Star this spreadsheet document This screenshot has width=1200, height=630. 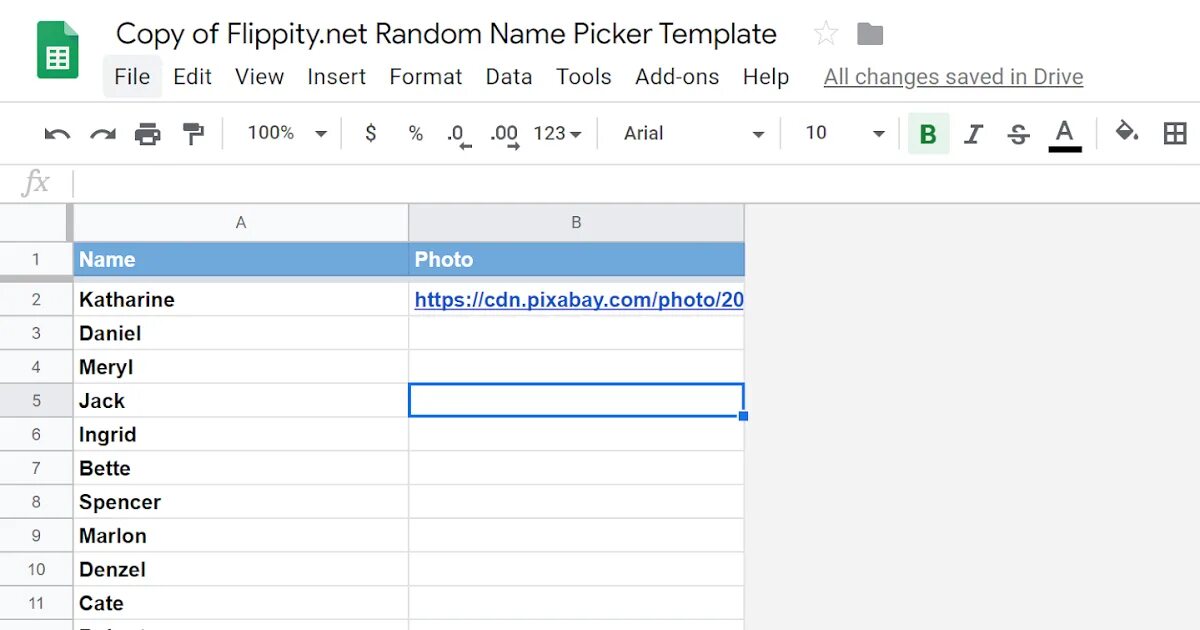[x=825, y=34]
